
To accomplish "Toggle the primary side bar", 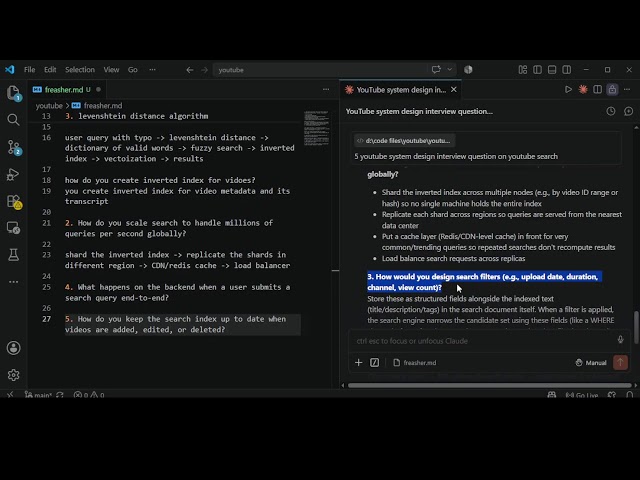I will (537, 70).
